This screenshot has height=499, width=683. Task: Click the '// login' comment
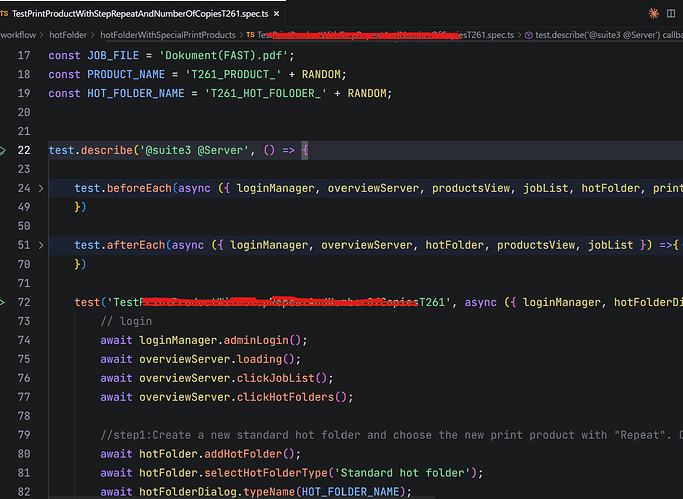pyautogui.click(x=126, y=321)
